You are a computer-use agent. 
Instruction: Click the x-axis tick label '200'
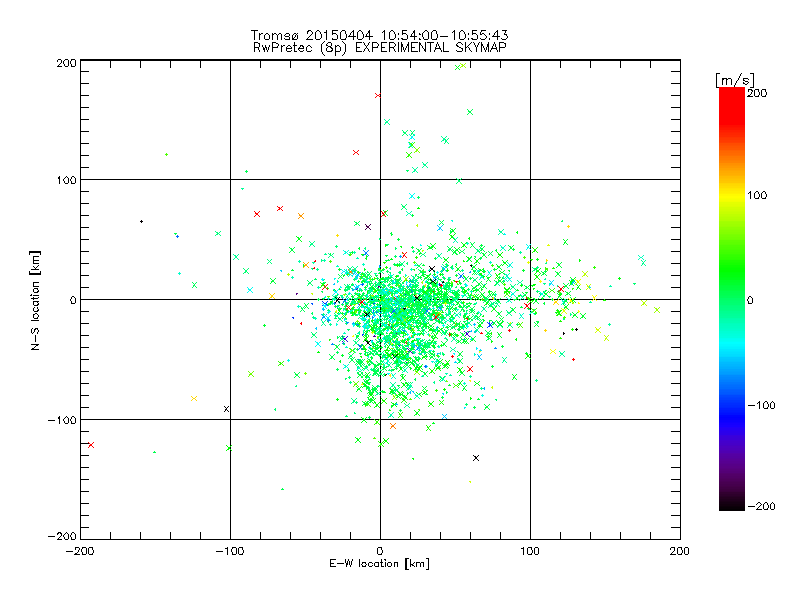click(680, 551)
